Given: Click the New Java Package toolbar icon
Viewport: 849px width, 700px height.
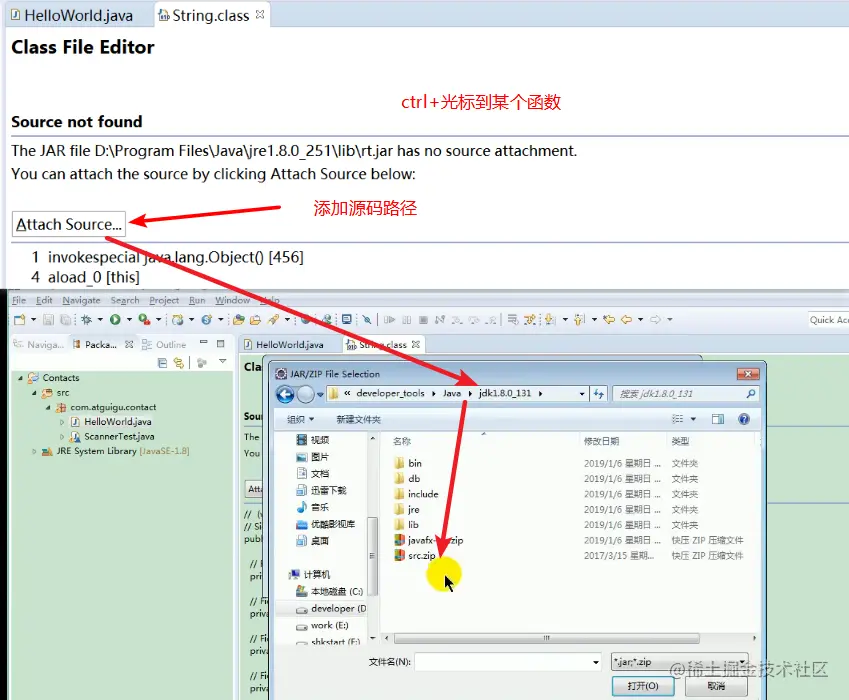Looking at the screenshot, I should (177, 319).
